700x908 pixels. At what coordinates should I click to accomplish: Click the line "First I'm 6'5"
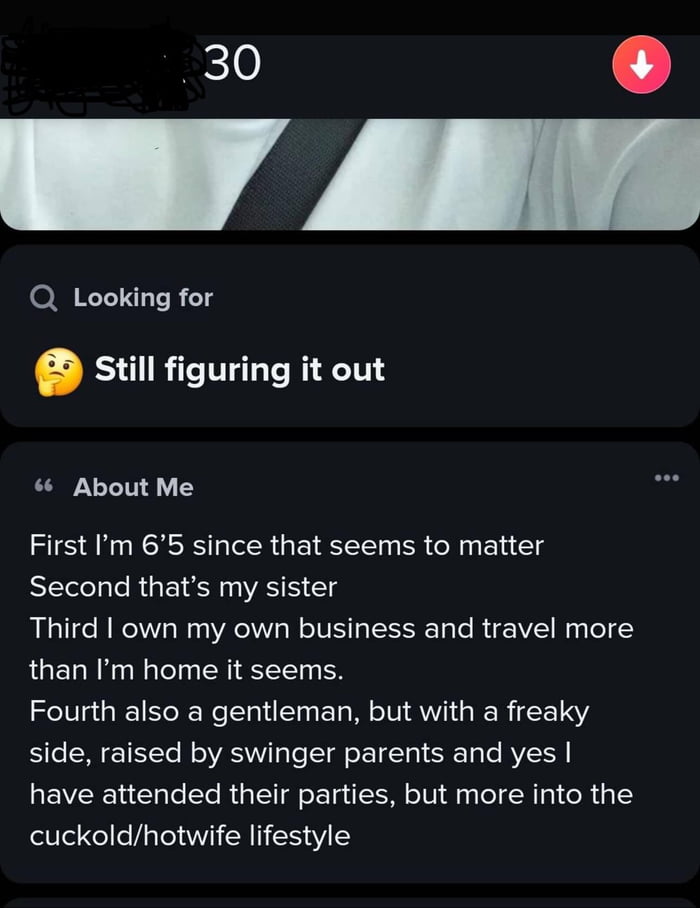point(286,546)
